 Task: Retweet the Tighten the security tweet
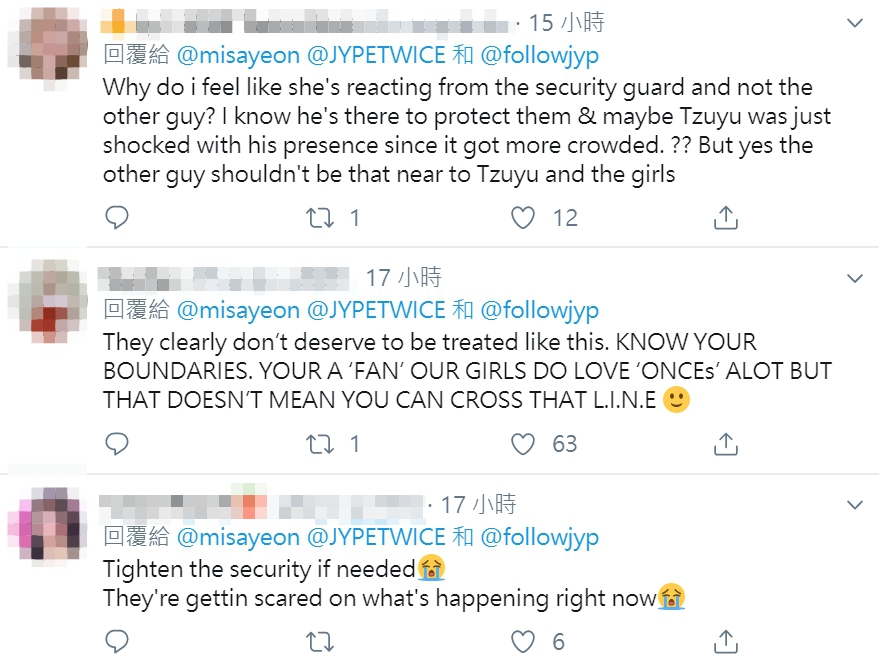pos(320,641)
